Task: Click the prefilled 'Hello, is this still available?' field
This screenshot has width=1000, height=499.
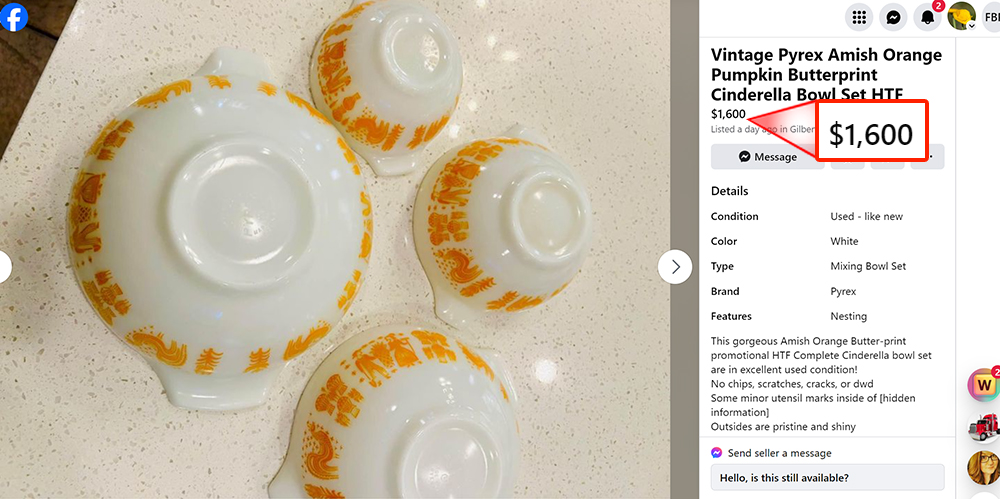Action: click(827, 478)
